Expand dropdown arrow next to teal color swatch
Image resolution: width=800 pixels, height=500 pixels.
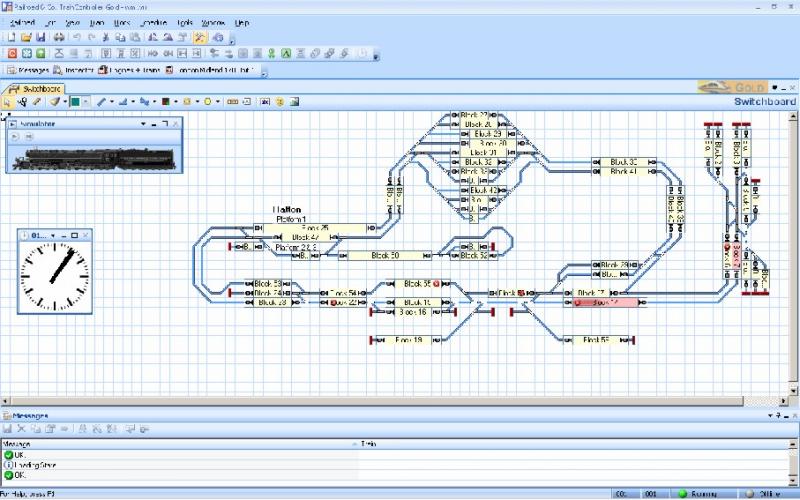[x=87, y=101]
